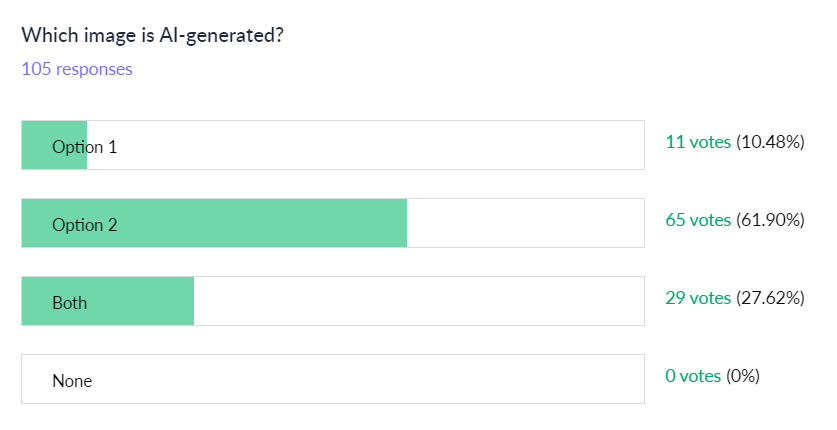837x430 pixels.
Task: Select the Option 1 label
Action: [84, 146]
